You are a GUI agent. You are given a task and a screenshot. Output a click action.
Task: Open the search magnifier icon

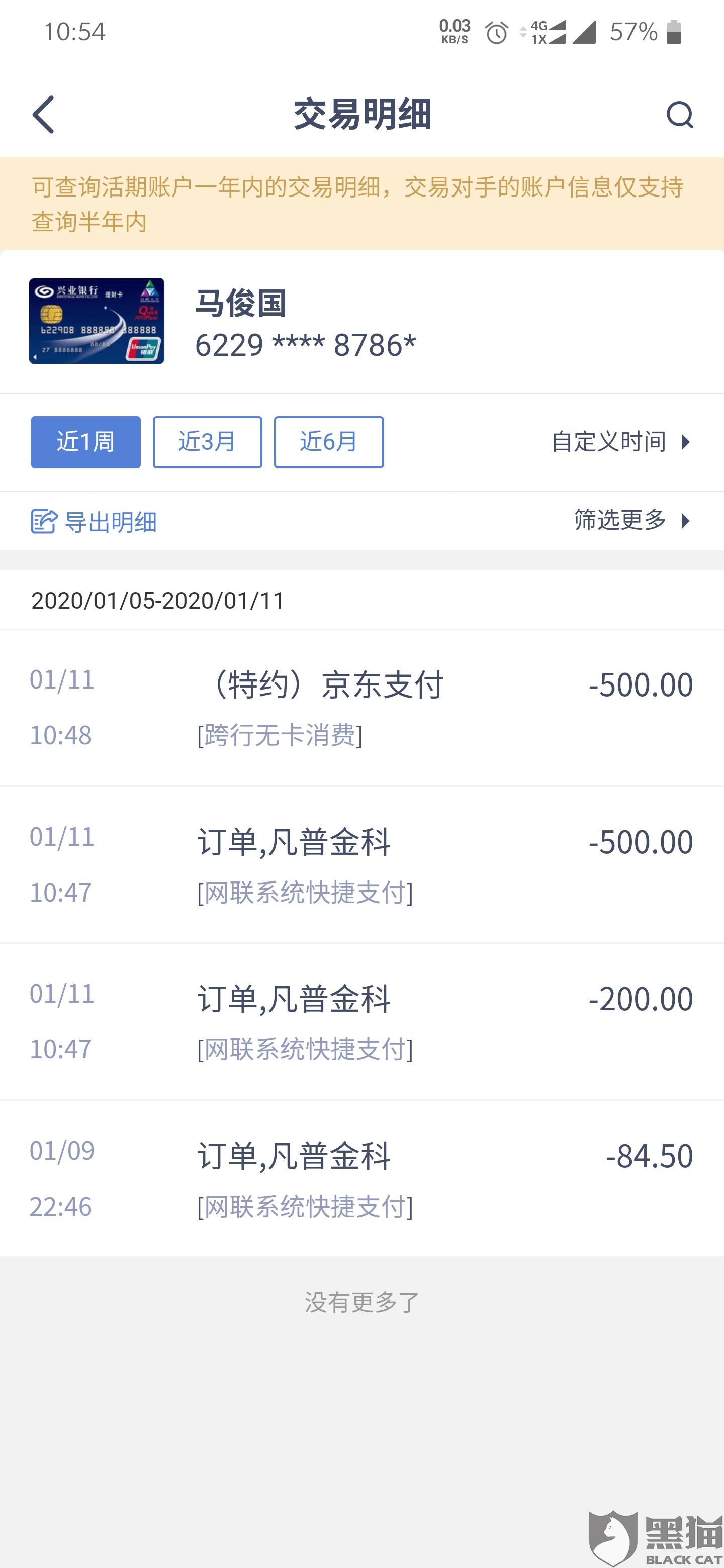click(x=680, y=115)
